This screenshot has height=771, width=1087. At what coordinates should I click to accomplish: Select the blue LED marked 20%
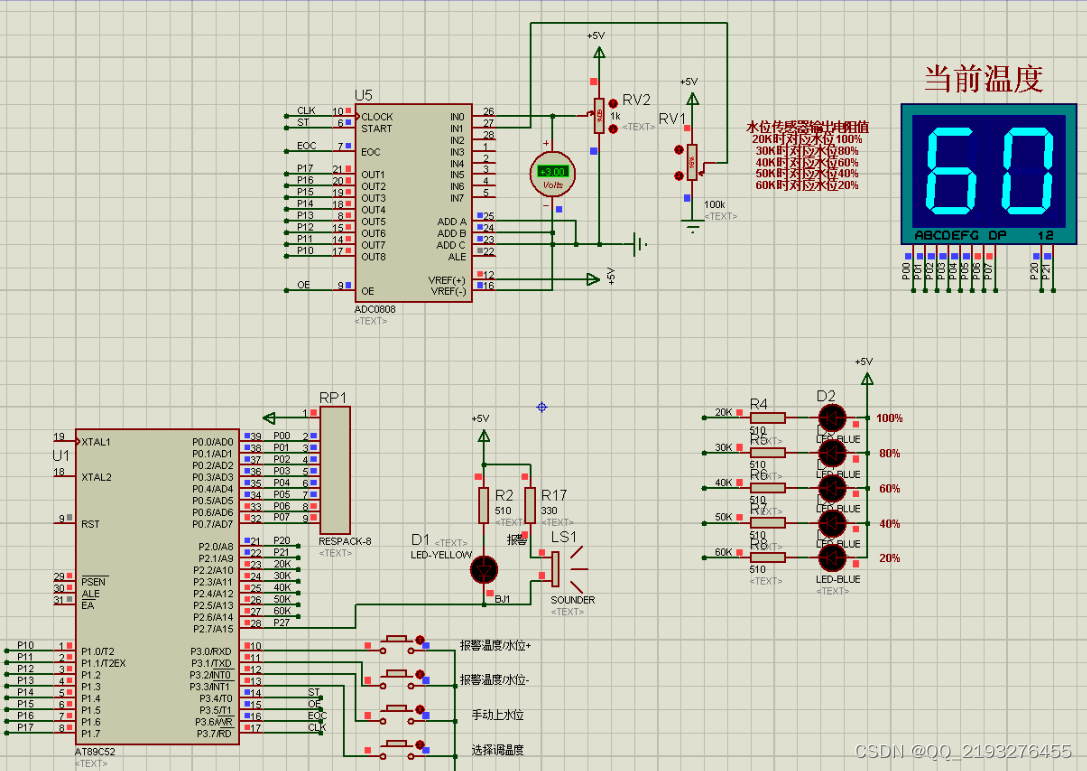pyautogui.click(x=833, y=558)
